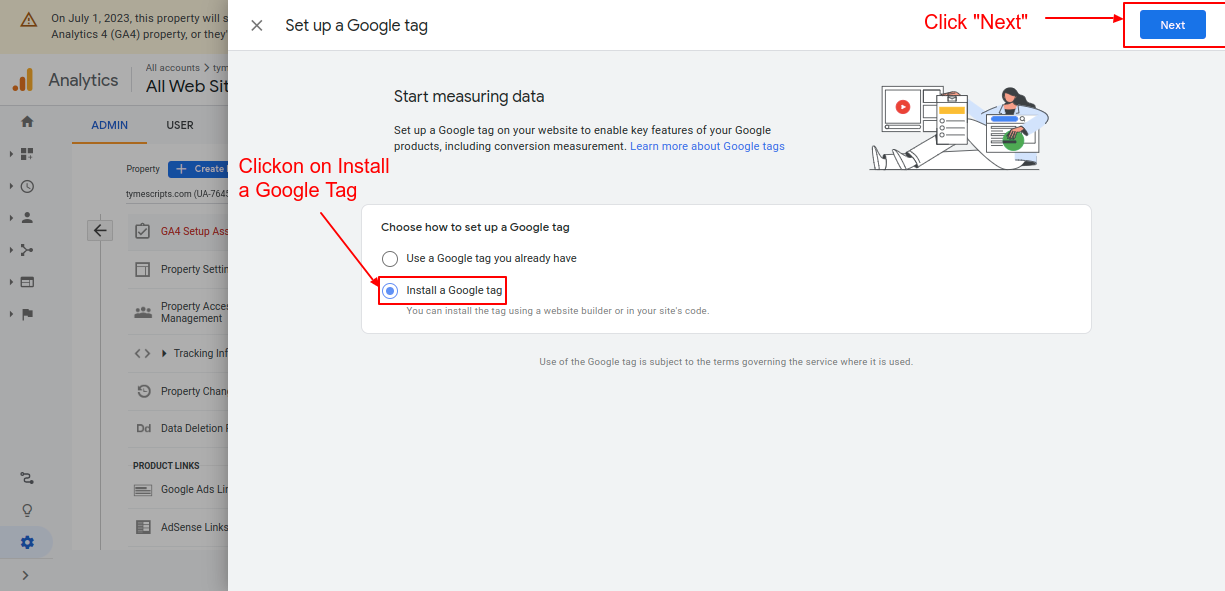The image size is (1225, 591).
Task: Open the Reports icon in the left sidebar
Action: 26,152
